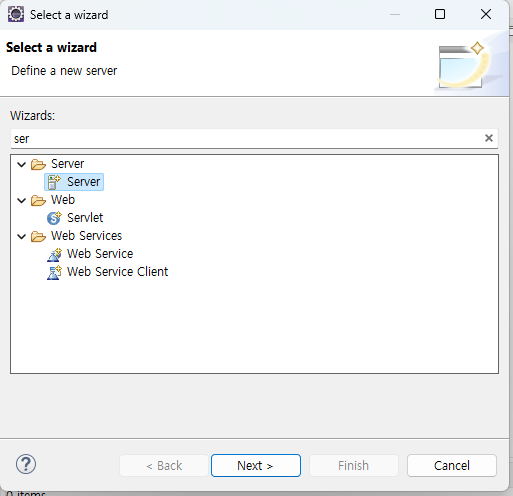Click the Server folder icon
The width and height of the screenshot is (513, 496).
coord(38,164)
